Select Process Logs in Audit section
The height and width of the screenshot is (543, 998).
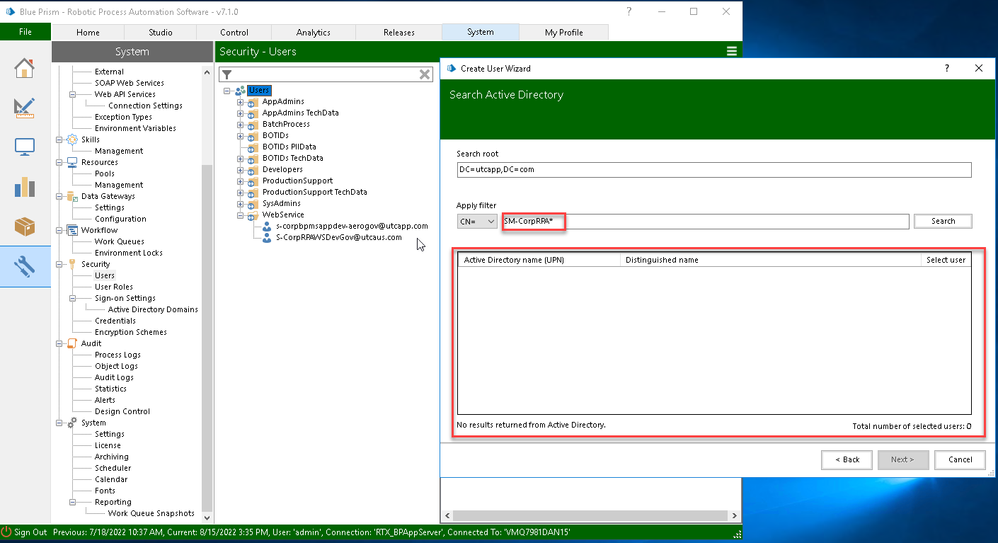[x=118, y=355]
